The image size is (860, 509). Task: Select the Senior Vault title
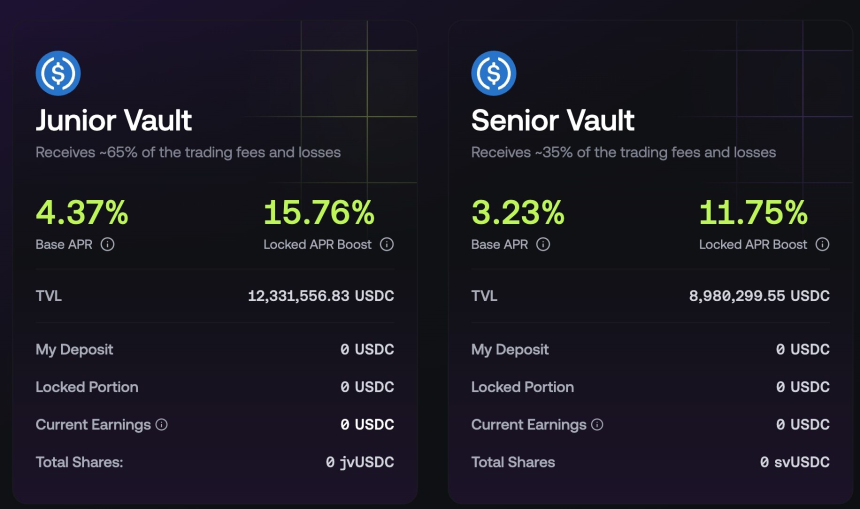pyautogui.click(x=552, y=120)
